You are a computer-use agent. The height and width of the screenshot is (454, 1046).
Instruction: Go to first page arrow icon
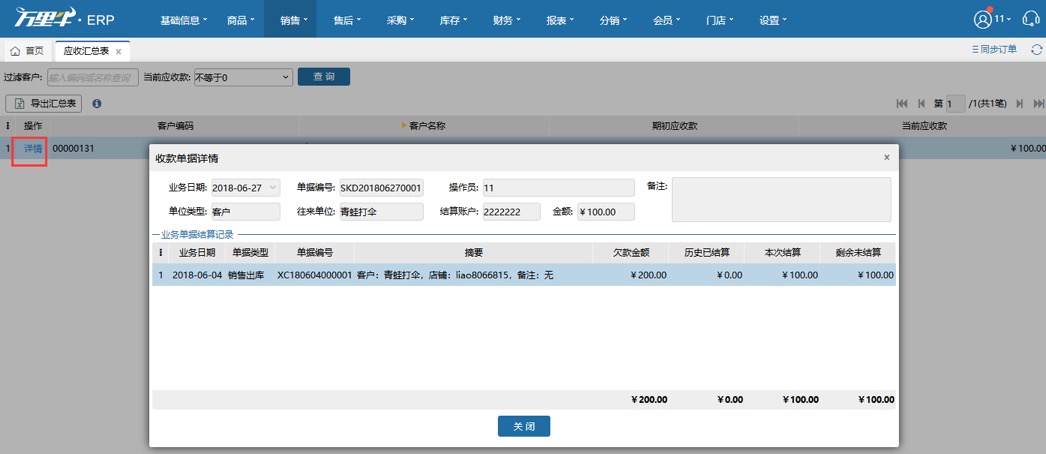[x=902, y=103]
